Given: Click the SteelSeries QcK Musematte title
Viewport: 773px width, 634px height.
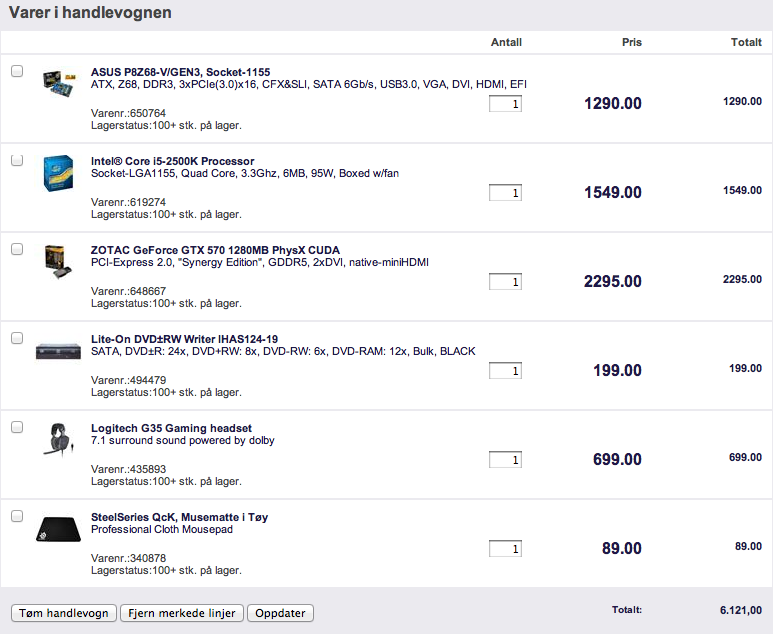Looking at the screenshot, I should (179, 517).
